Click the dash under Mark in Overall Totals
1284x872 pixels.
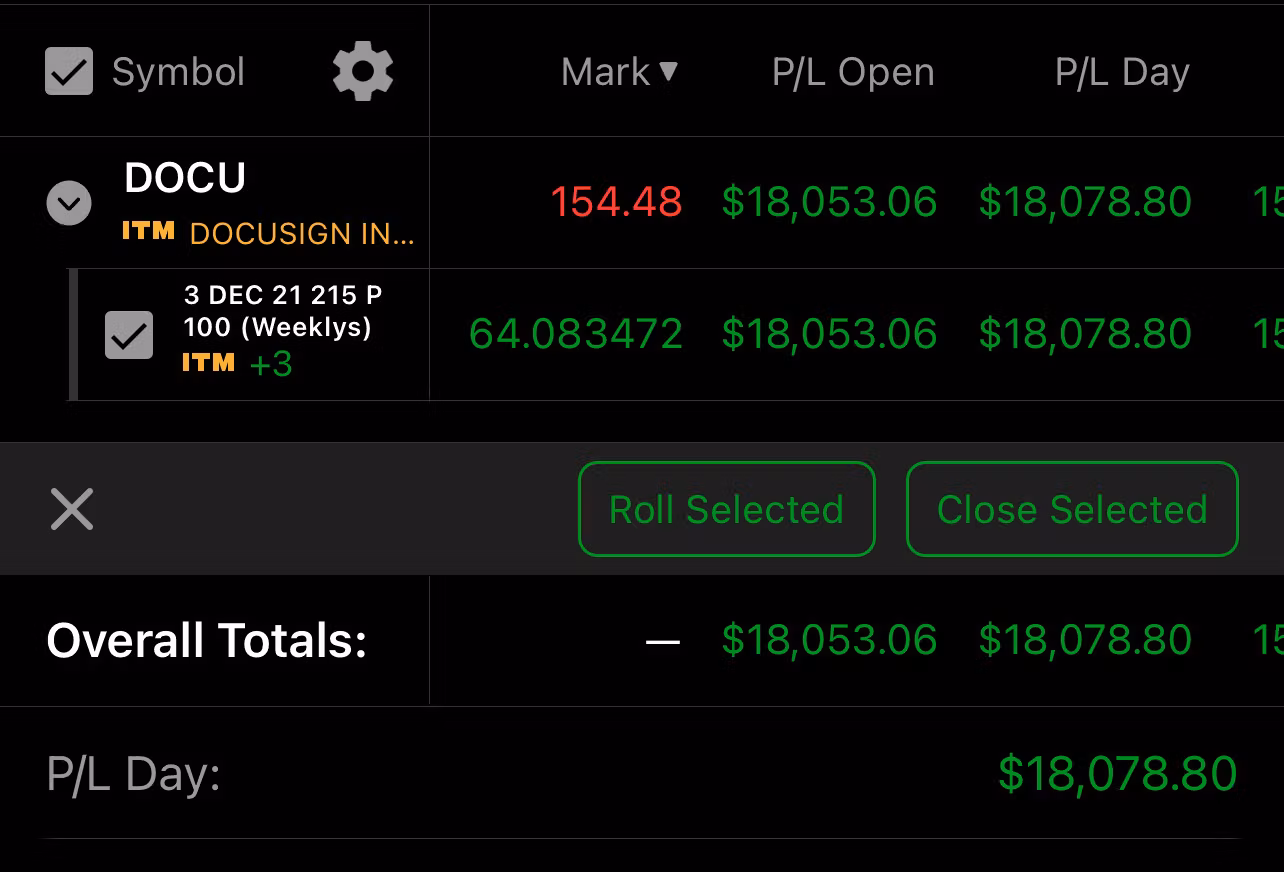663,641
